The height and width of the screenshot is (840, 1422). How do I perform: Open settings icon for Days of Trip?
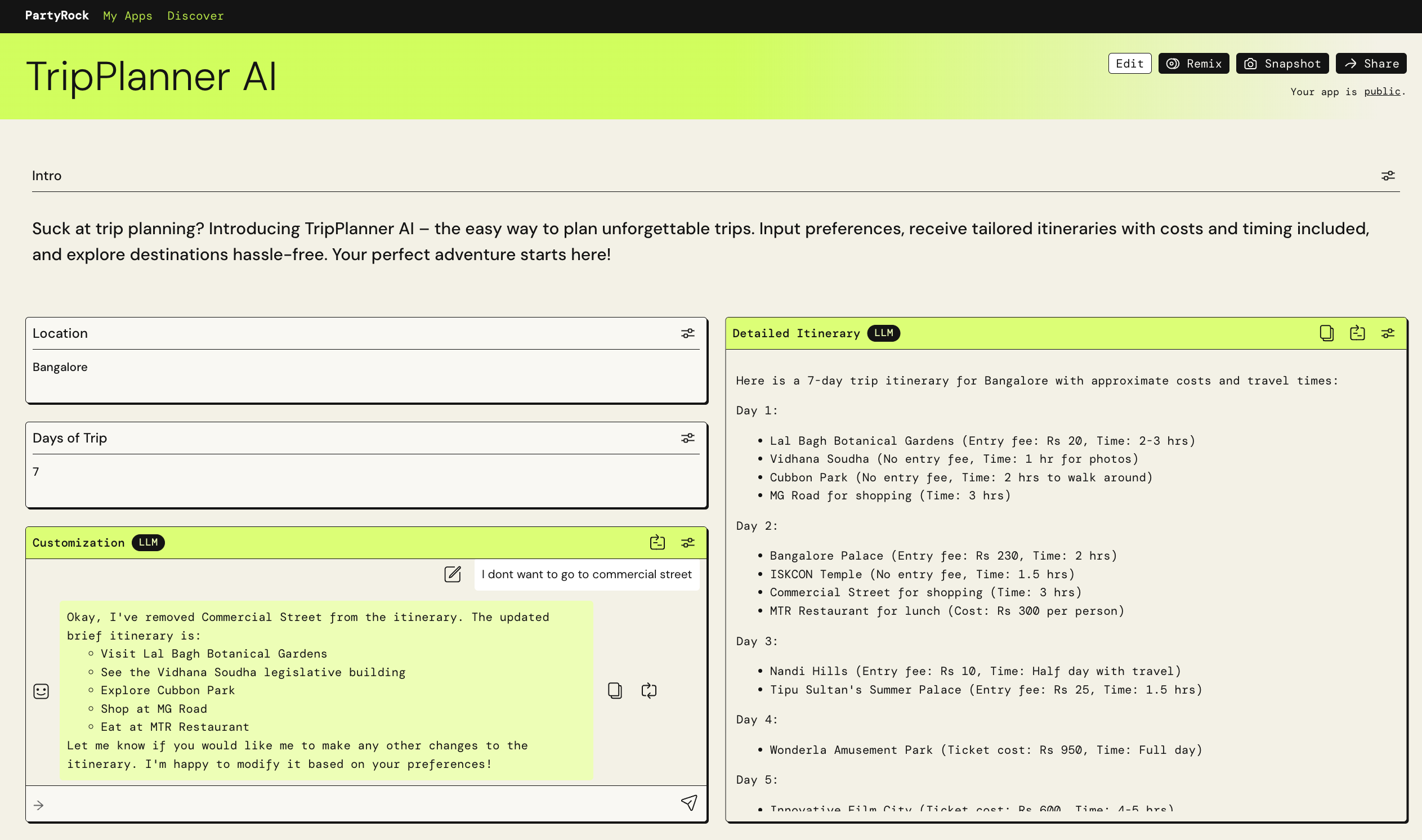[687, 438]
